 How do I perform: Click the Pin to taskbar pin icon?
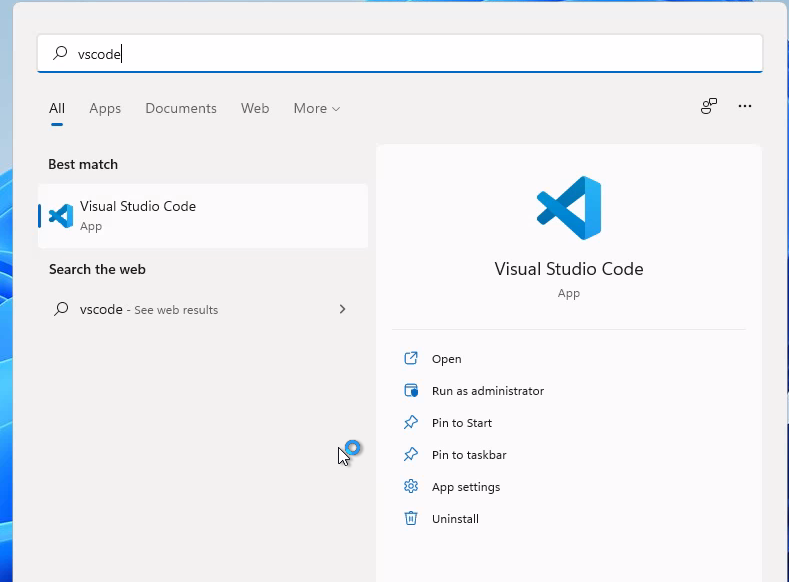pos(411,454)
